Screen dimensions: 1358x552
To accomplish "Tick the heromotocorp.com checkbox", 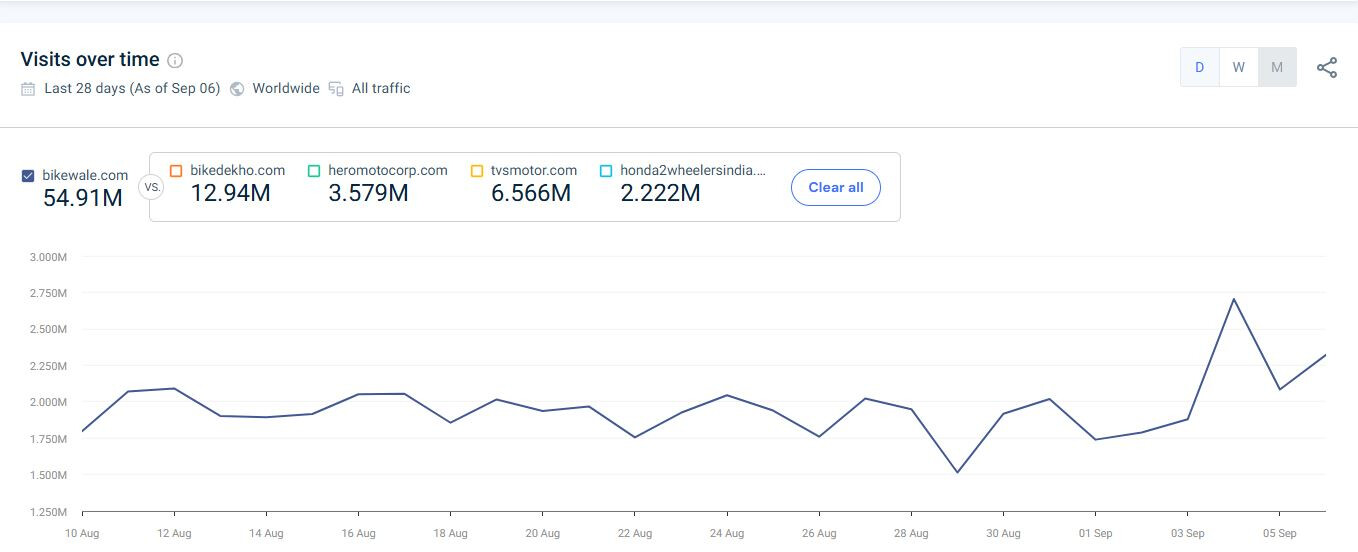I will pyautogui.click(x=314, y=171).
